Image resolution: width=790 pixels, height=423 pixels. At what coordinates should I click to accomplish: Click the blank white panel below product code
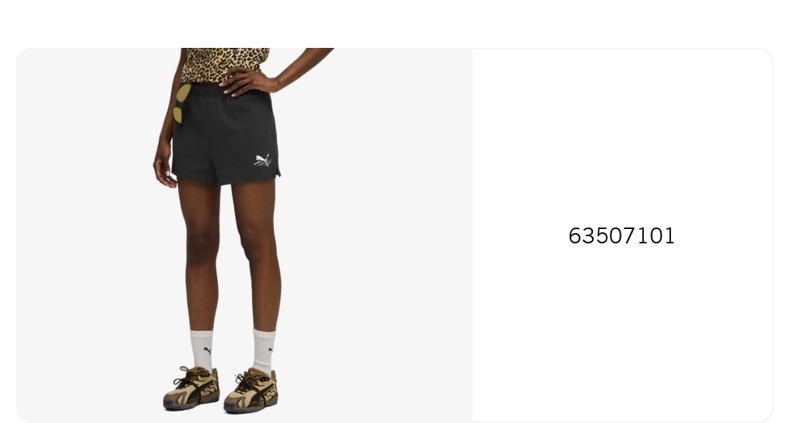622,332
